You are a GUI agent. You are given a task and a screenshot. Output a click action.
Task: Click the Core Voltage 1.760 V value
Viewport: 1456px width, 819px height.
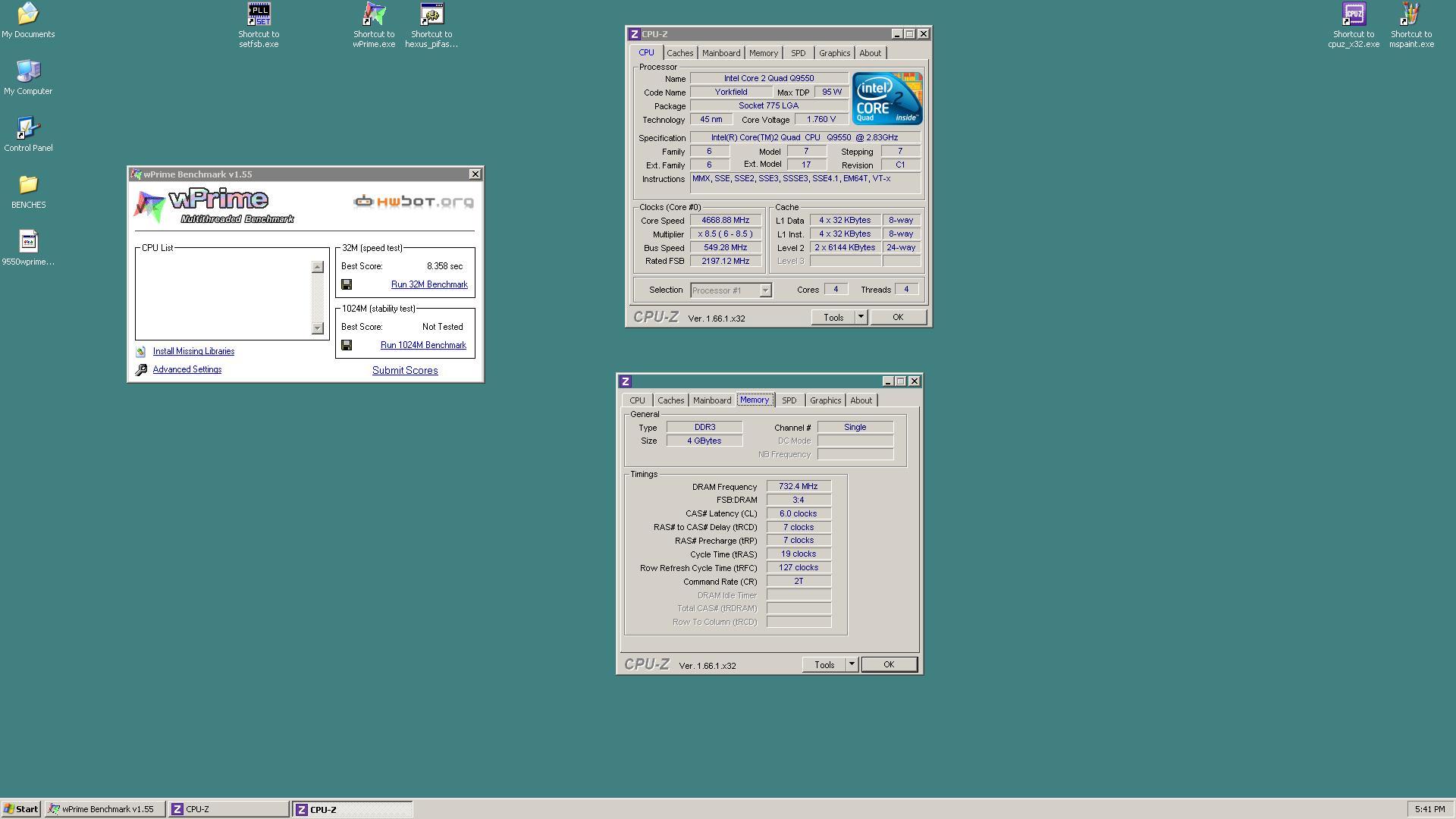pos(821,120)
